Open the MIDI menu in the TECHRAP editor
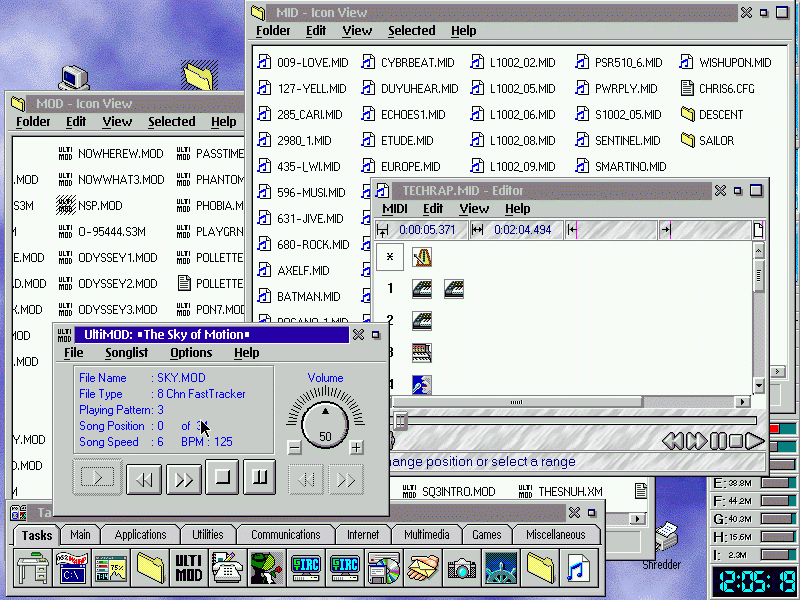 click(395, 209)
